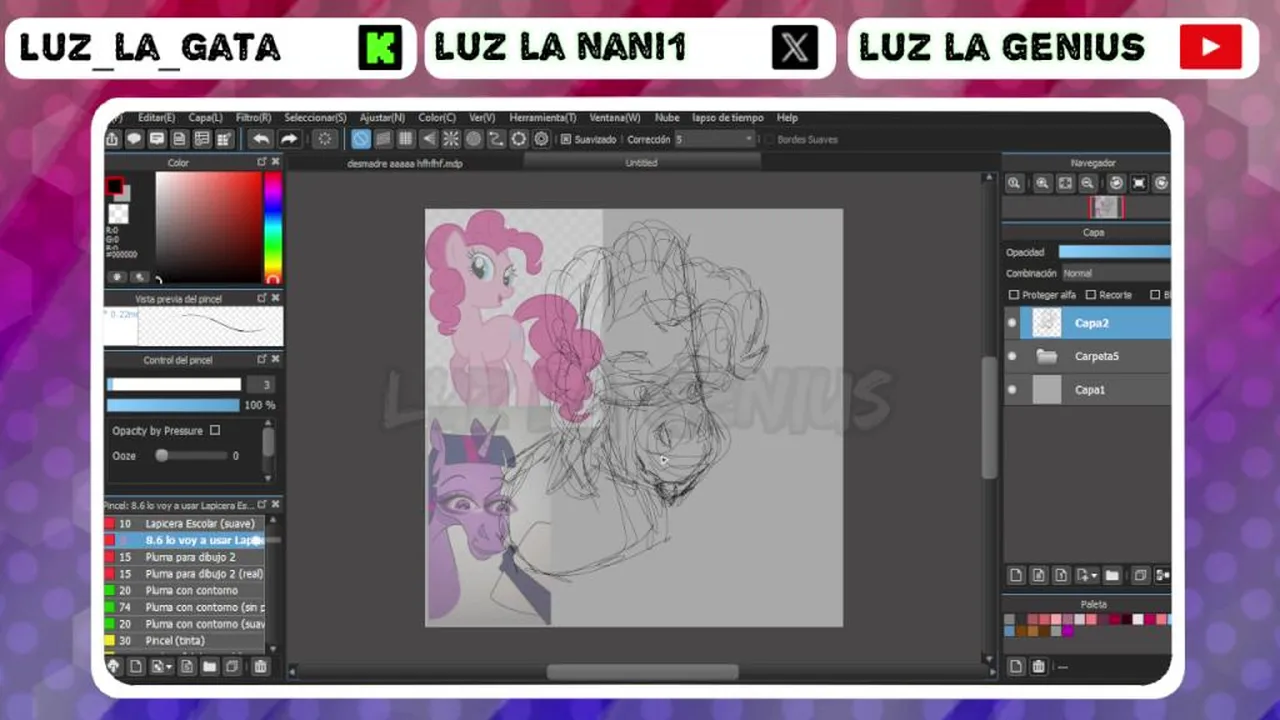Select the curve snap icon
Screen dimensions: 1280x720
coord(496,139)
